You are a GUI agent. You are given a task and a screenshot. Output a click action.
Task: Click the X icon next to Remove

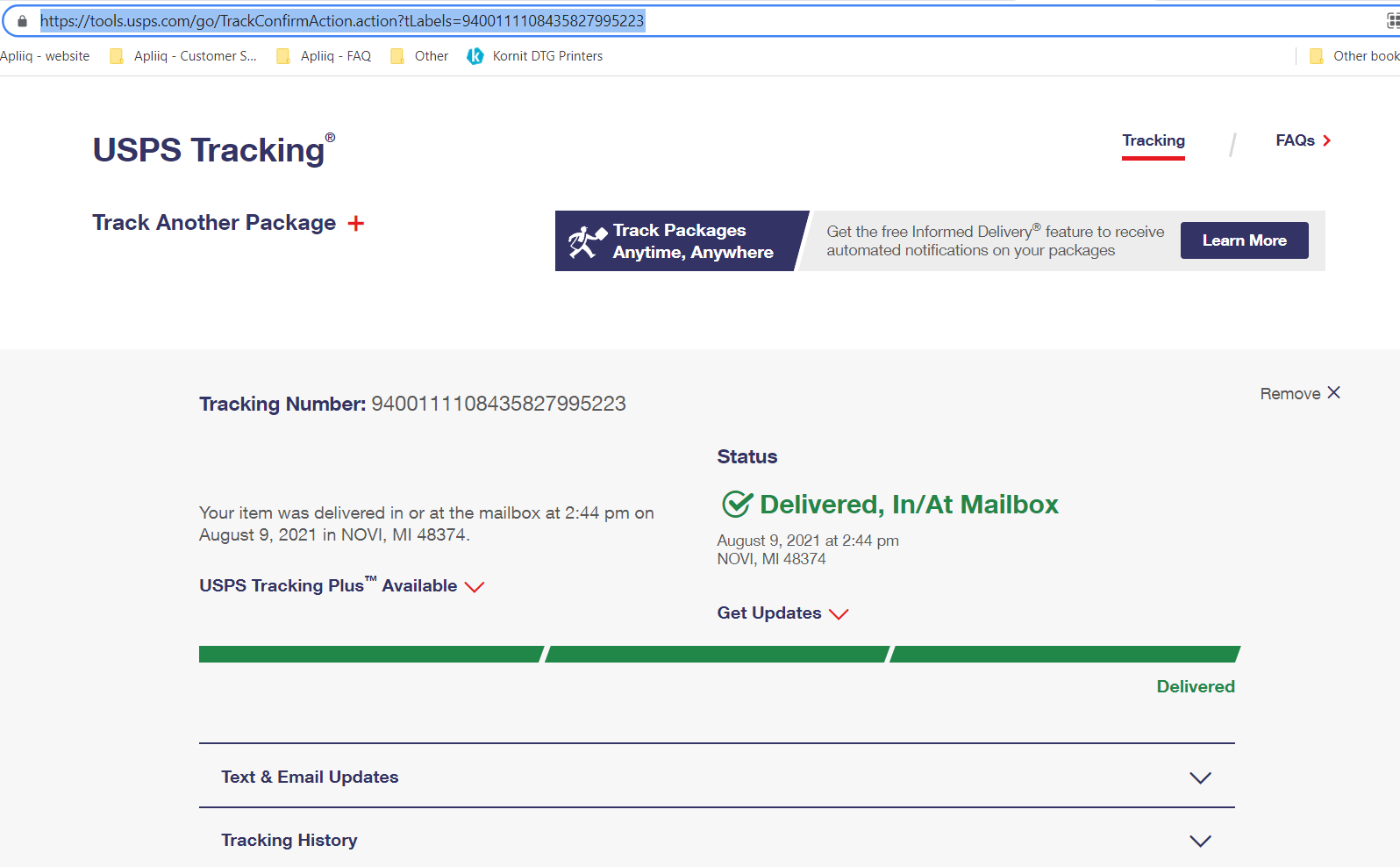point(1333,392)
